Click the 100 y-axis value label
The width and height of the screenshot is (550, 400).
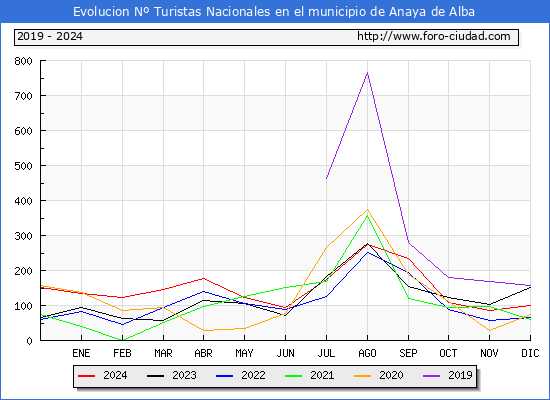coord(24,306)
